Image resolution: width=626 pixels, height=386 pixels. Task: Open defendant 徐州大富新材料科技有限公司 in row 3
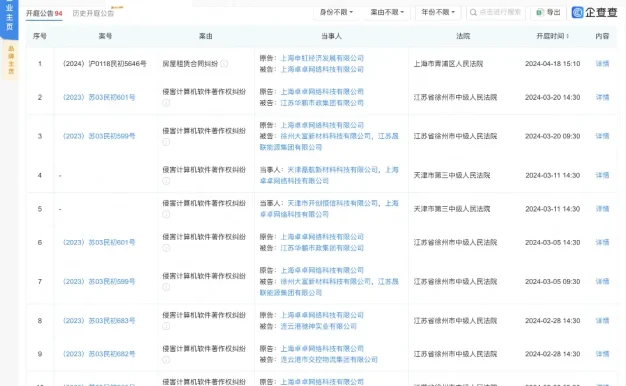click(325, 136)
